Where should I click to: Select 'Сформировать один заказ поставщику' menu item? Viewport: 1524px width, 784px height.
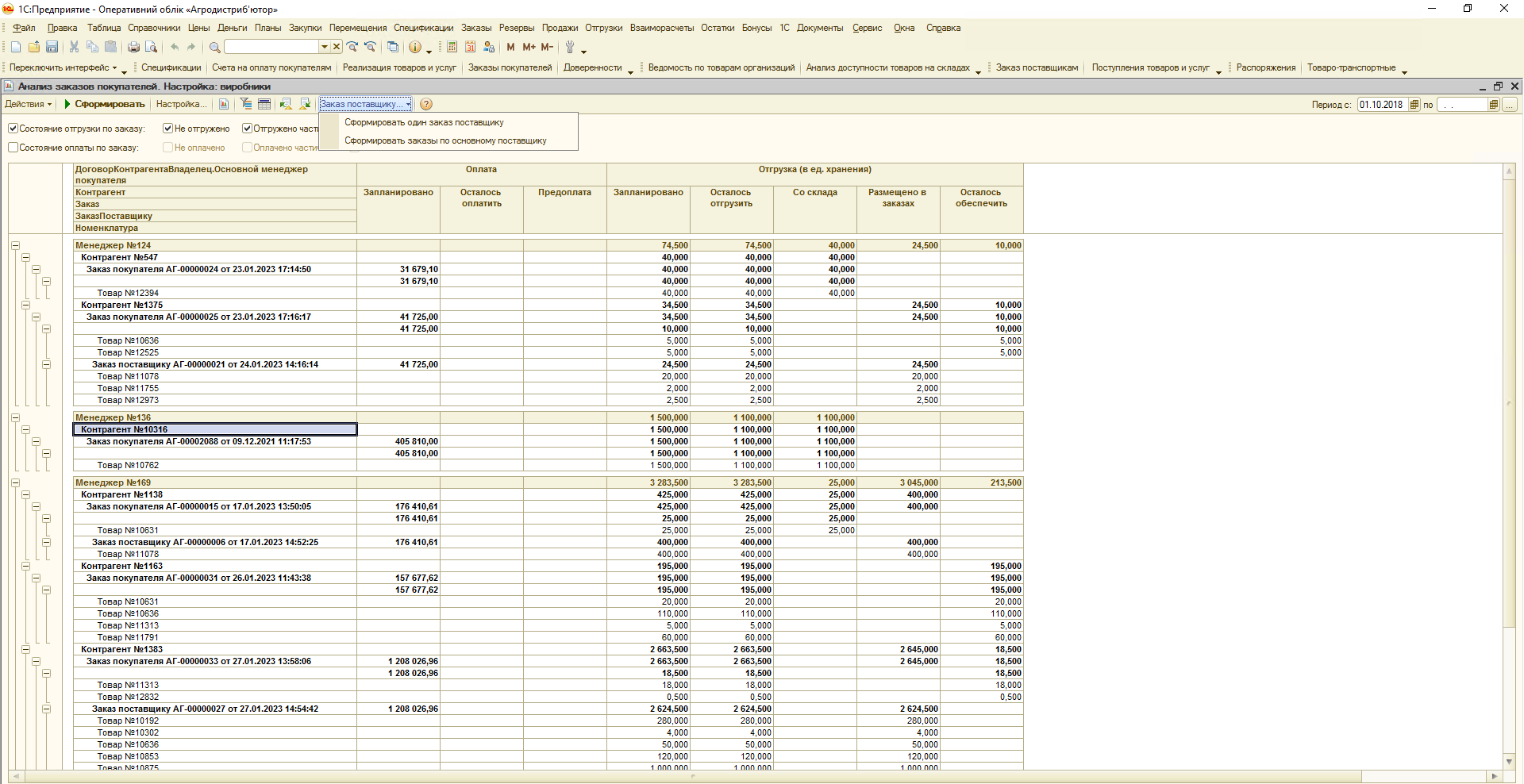pyautogui.click(x=424, y=122)
